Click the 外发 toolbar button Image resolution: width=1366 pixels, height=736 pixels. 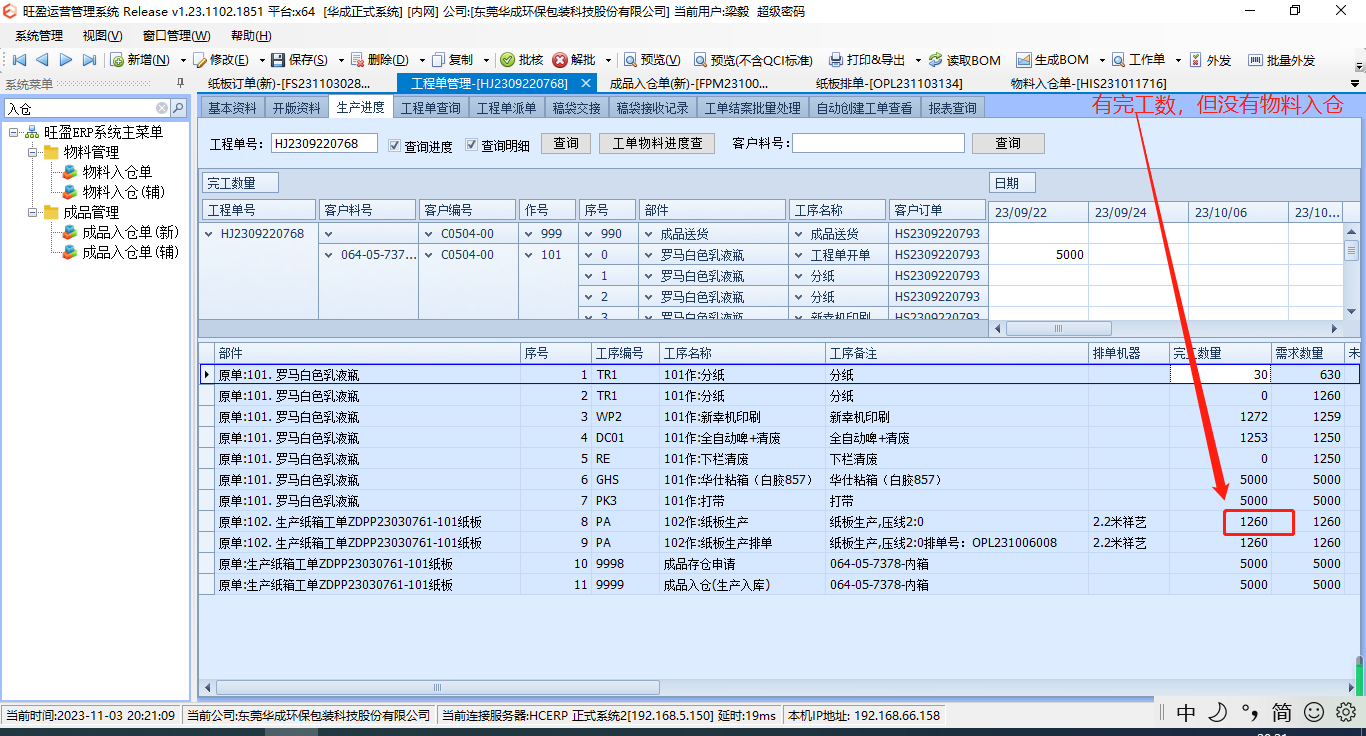(x=1210, y=60)
